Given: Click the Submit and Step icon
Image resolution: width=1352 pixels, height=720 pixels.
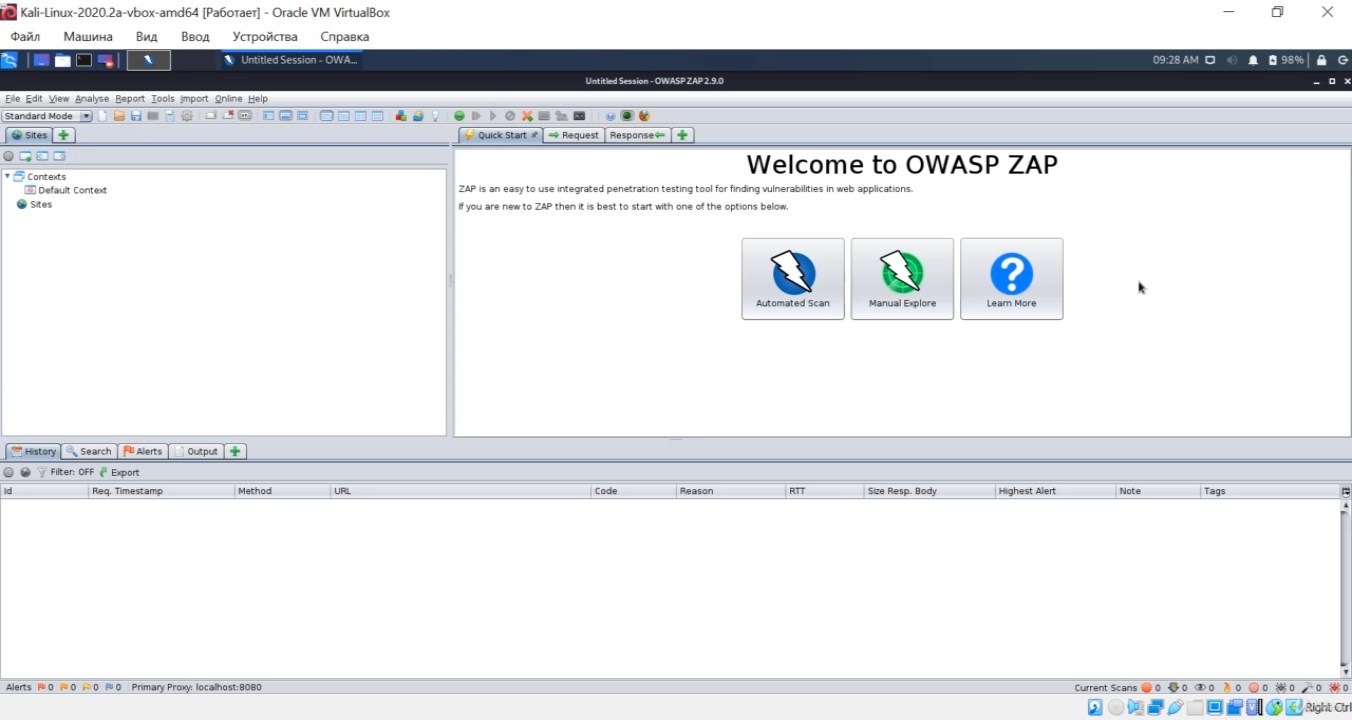Looking at the screenshot, I should tap(476, 116).
